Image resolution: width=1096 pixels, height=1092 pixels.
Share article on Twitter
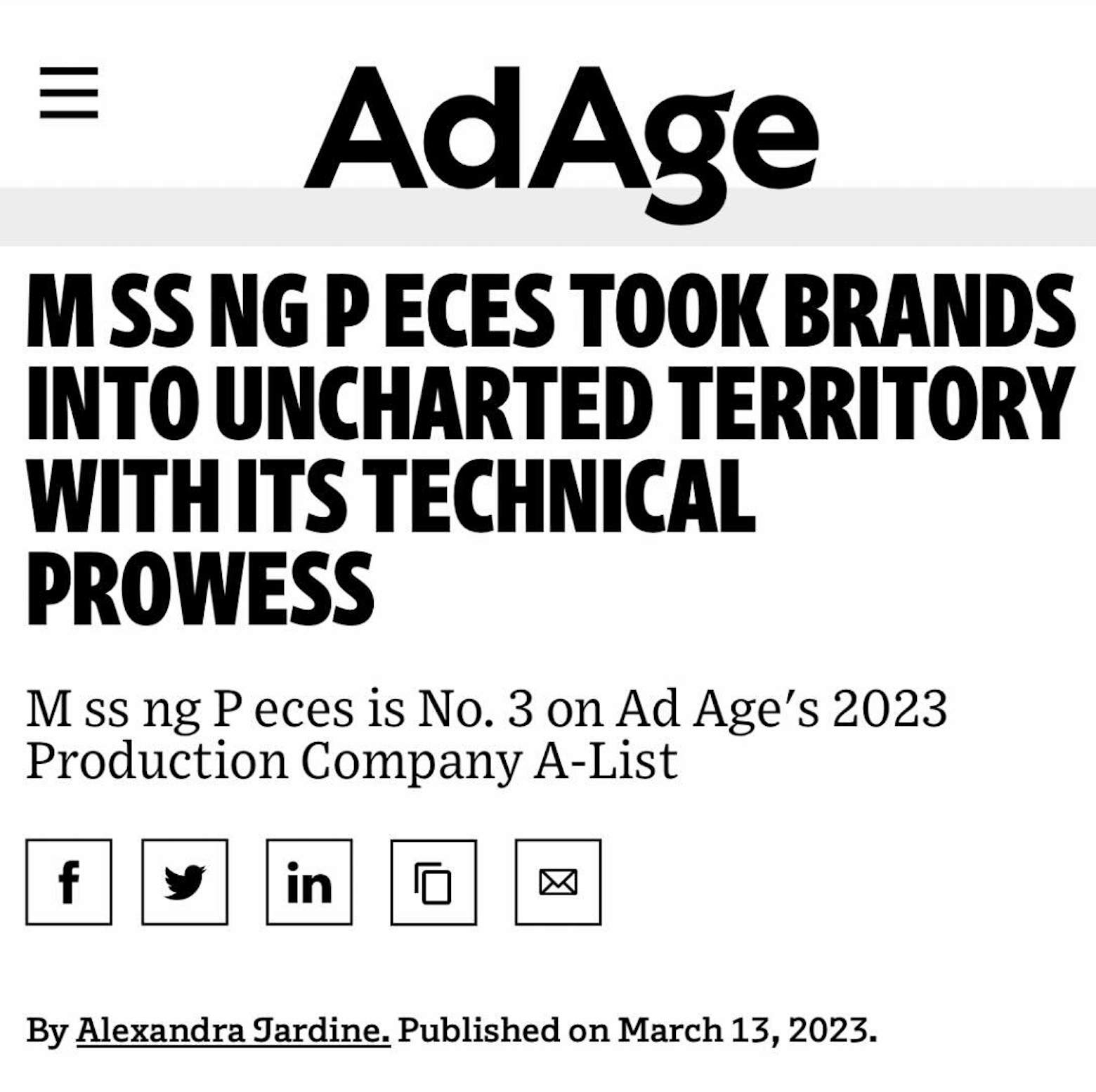pyautogui.click(x=185, y=882)
